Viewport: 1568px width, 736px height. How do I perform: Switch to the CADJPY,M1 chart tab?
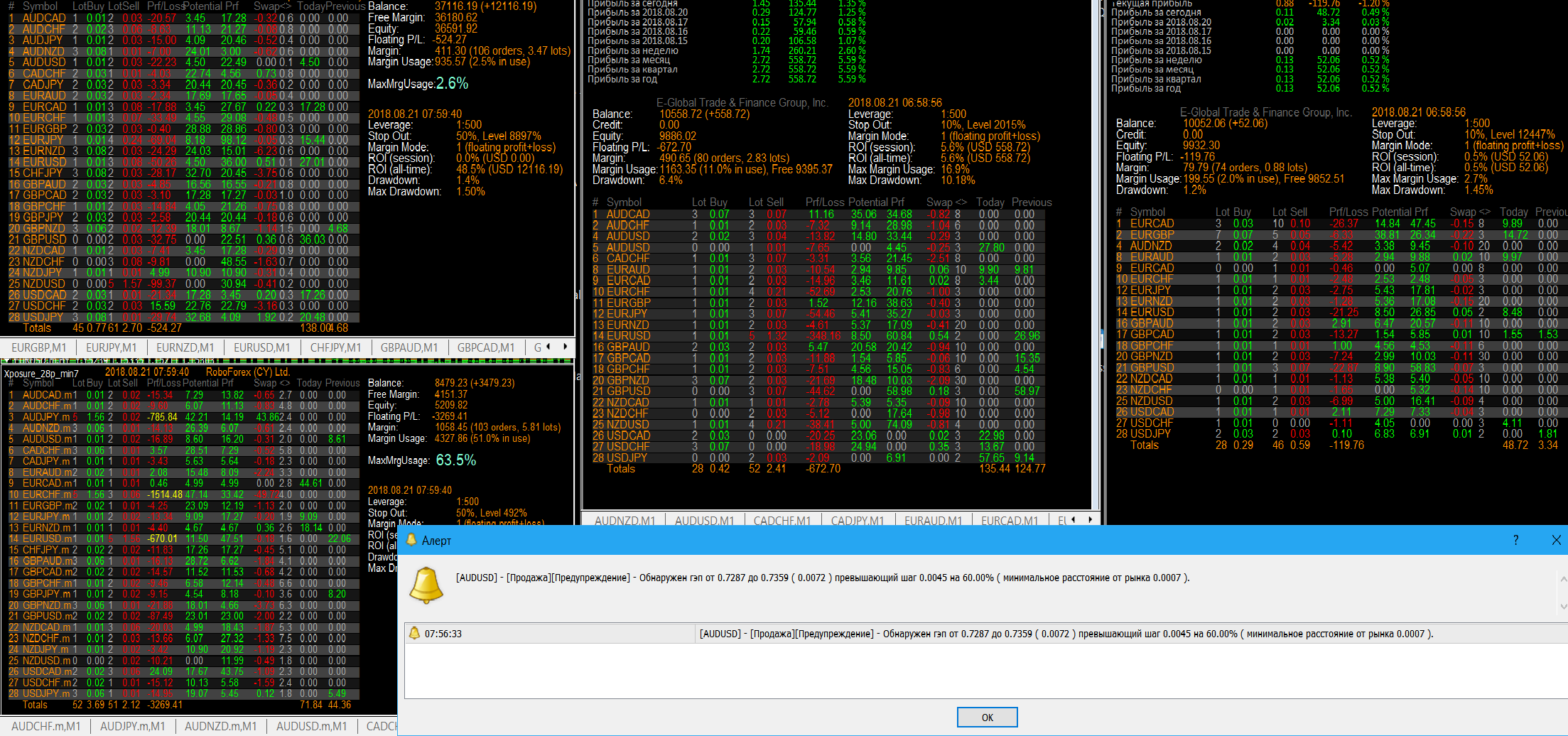pyautogui.click(x=858, y=521)
